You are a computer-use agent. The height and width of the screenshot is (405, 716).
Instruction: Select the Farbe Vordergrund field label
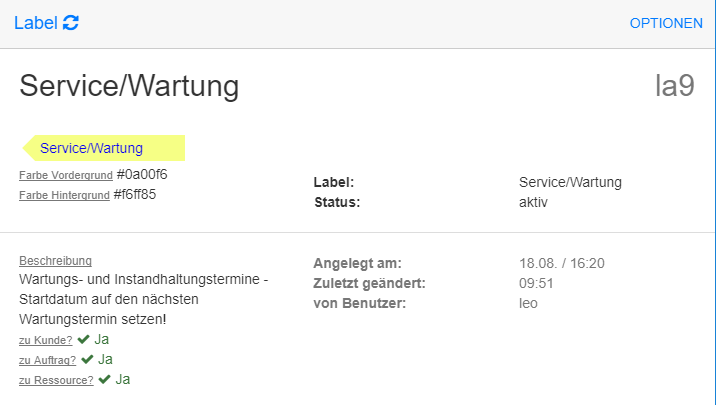point(64,176)
